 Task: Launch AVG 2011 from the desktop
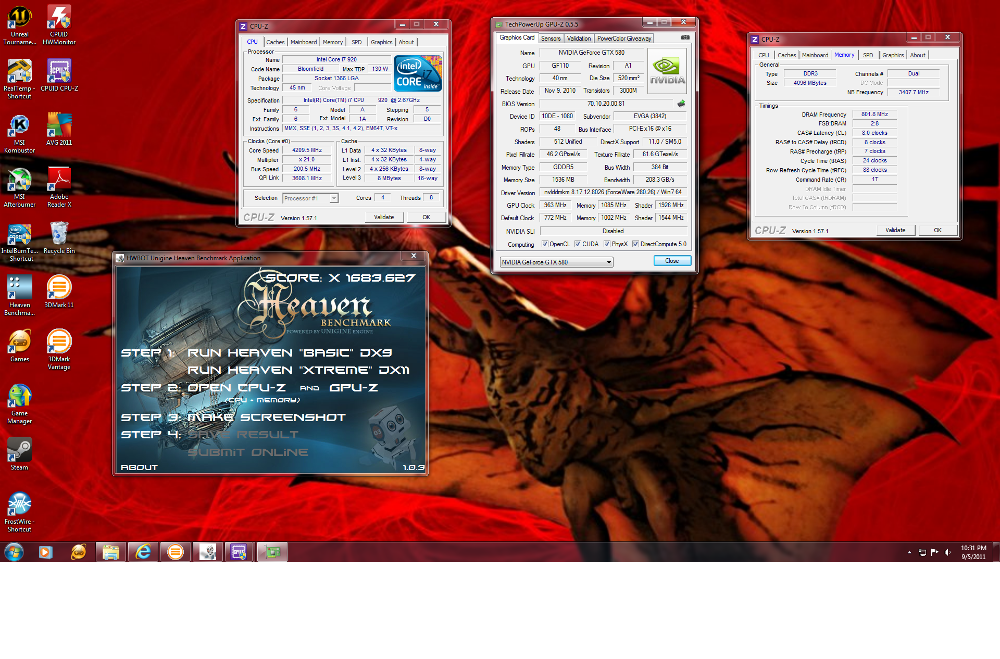click(x=59, y=130)
